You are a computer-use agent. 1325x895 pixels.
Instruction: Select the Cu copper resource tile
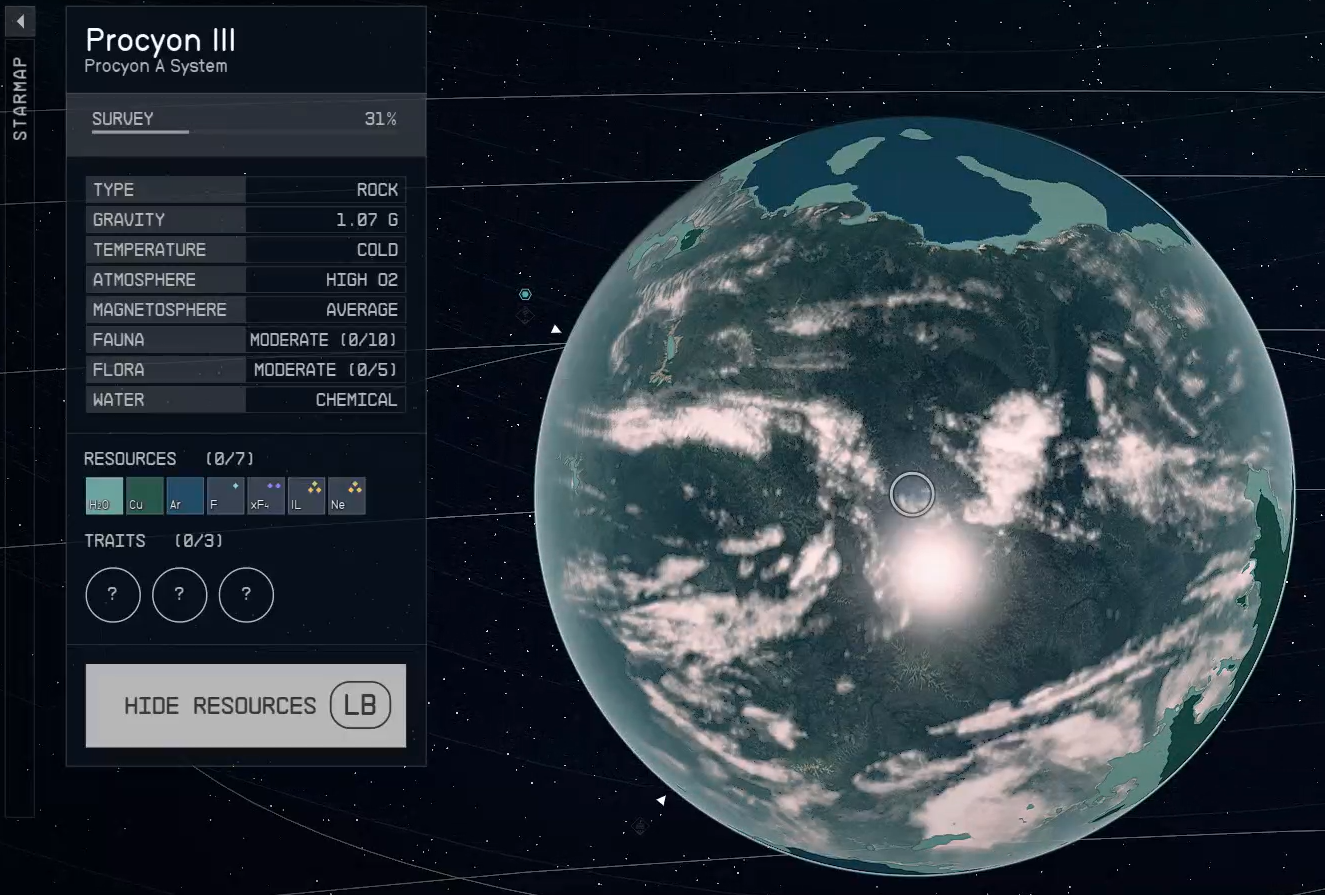tap(145, 496)
